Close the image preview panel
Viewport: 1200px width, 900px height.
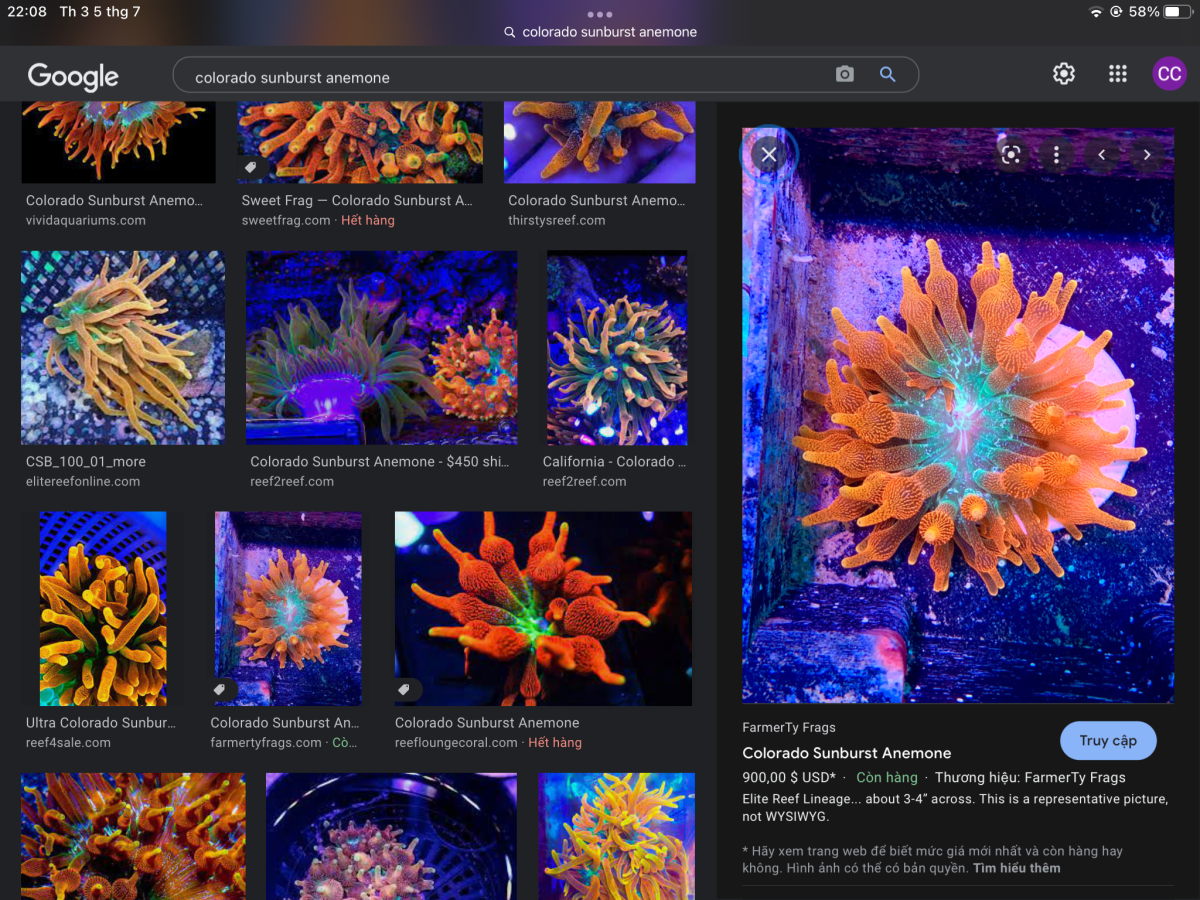[x=768, y=155]
